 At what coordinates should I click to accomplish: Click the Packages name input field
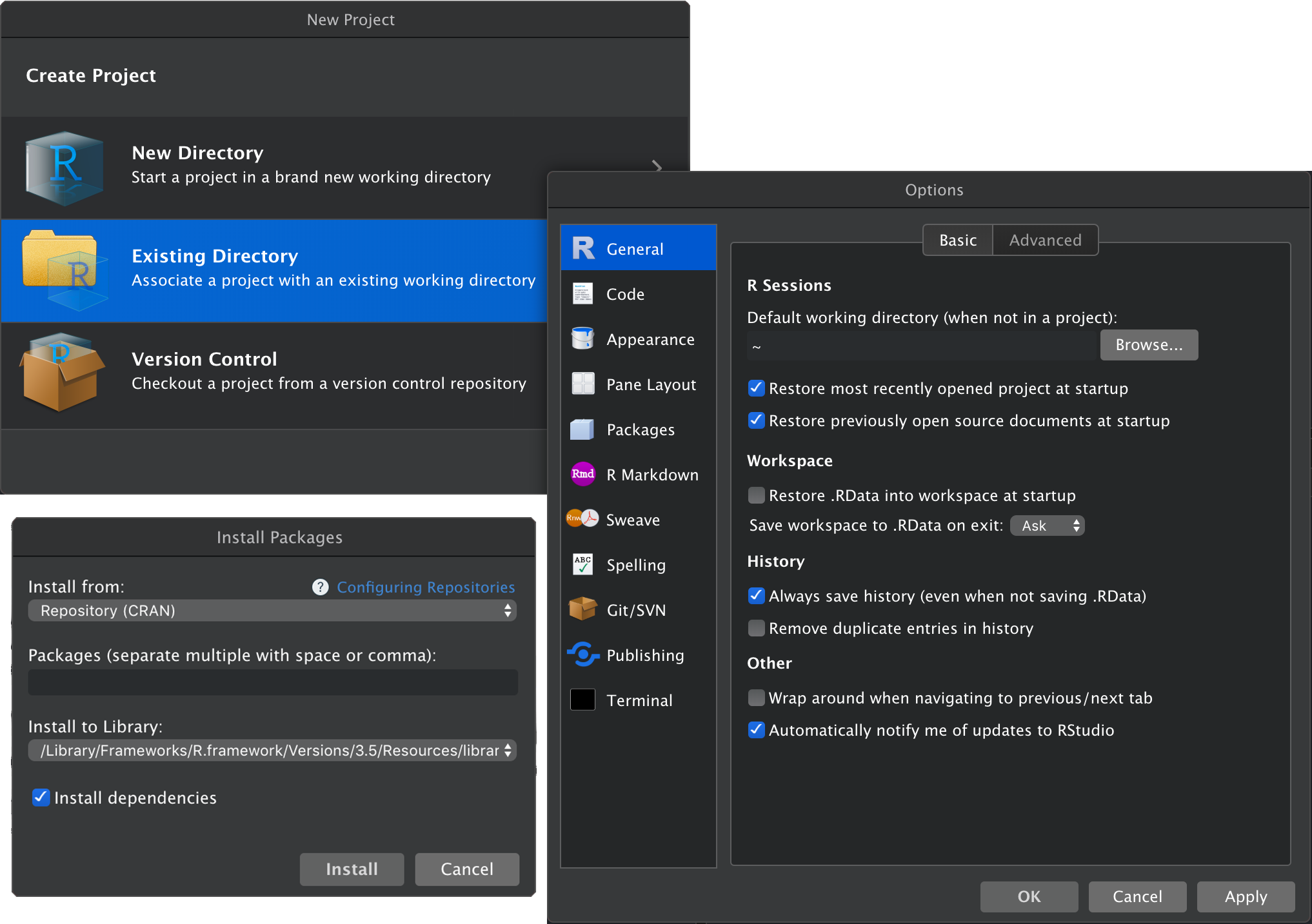273,682
